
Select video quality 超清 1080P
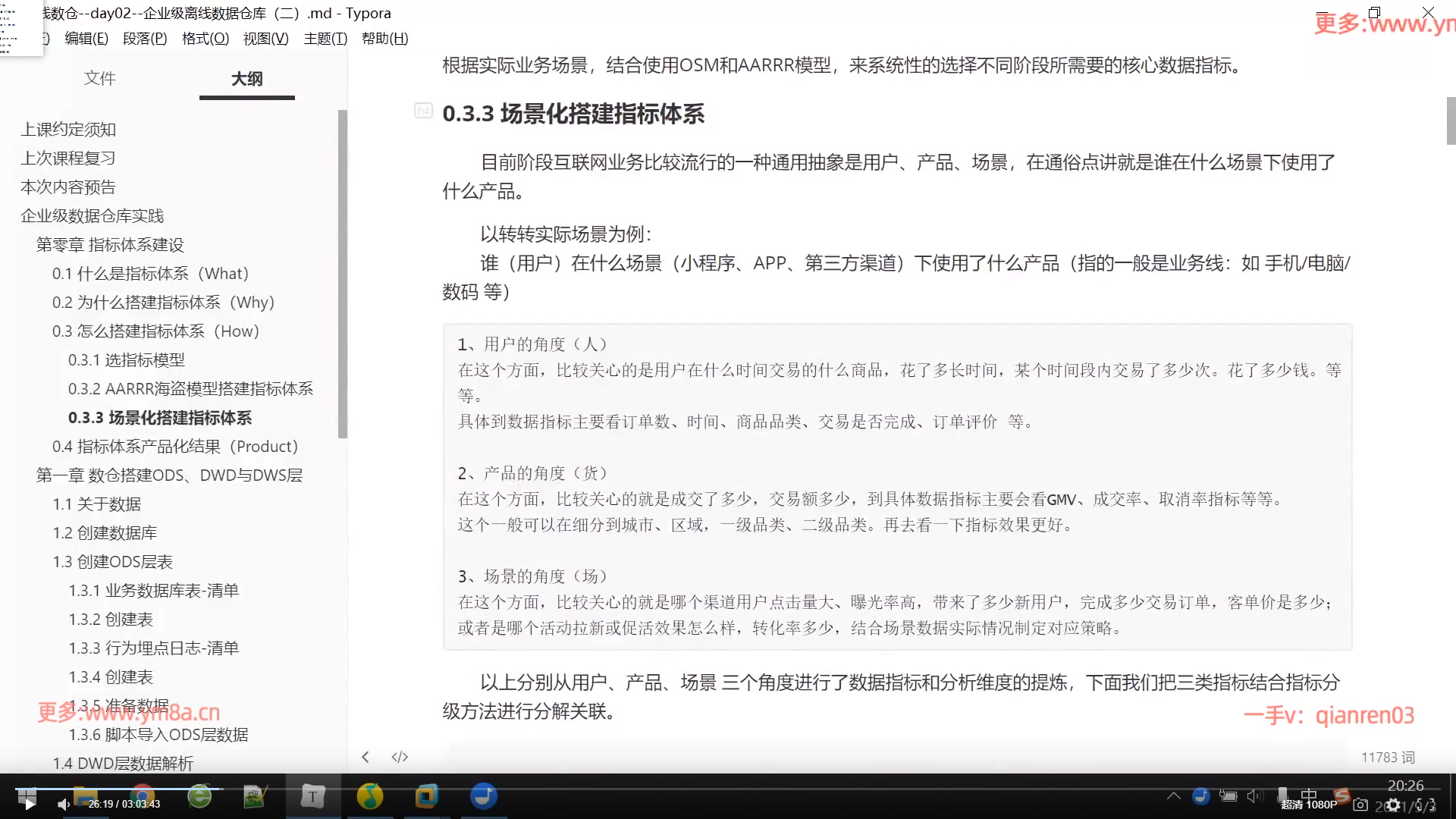click(1309, 805)
